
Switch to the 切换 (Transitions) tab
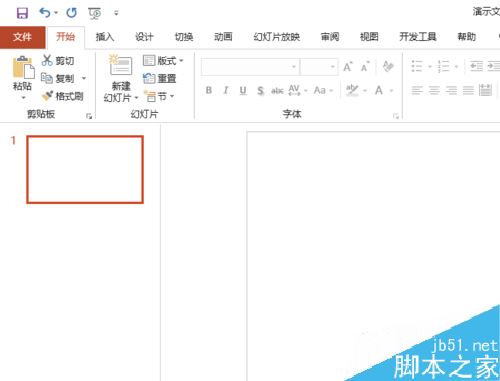tap(184, 37)
